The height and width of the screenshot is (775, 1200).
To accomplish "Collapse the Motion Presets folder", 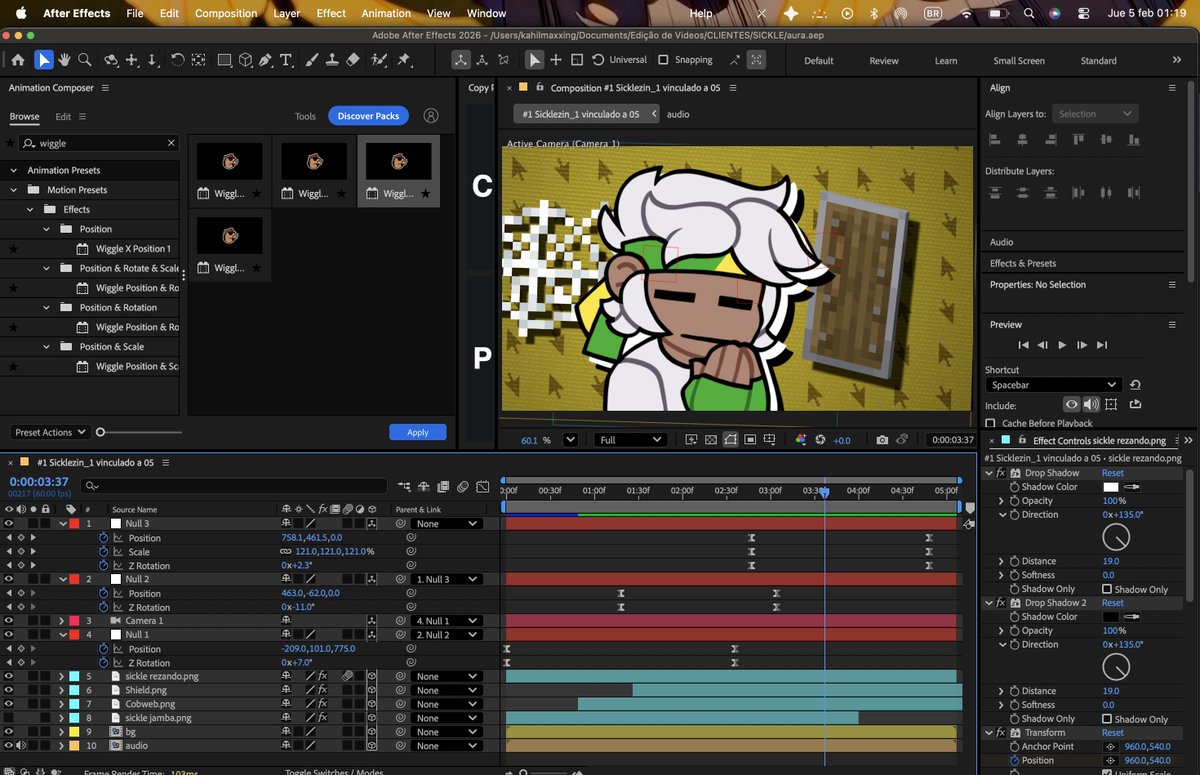I will click(x=14, y=190).
